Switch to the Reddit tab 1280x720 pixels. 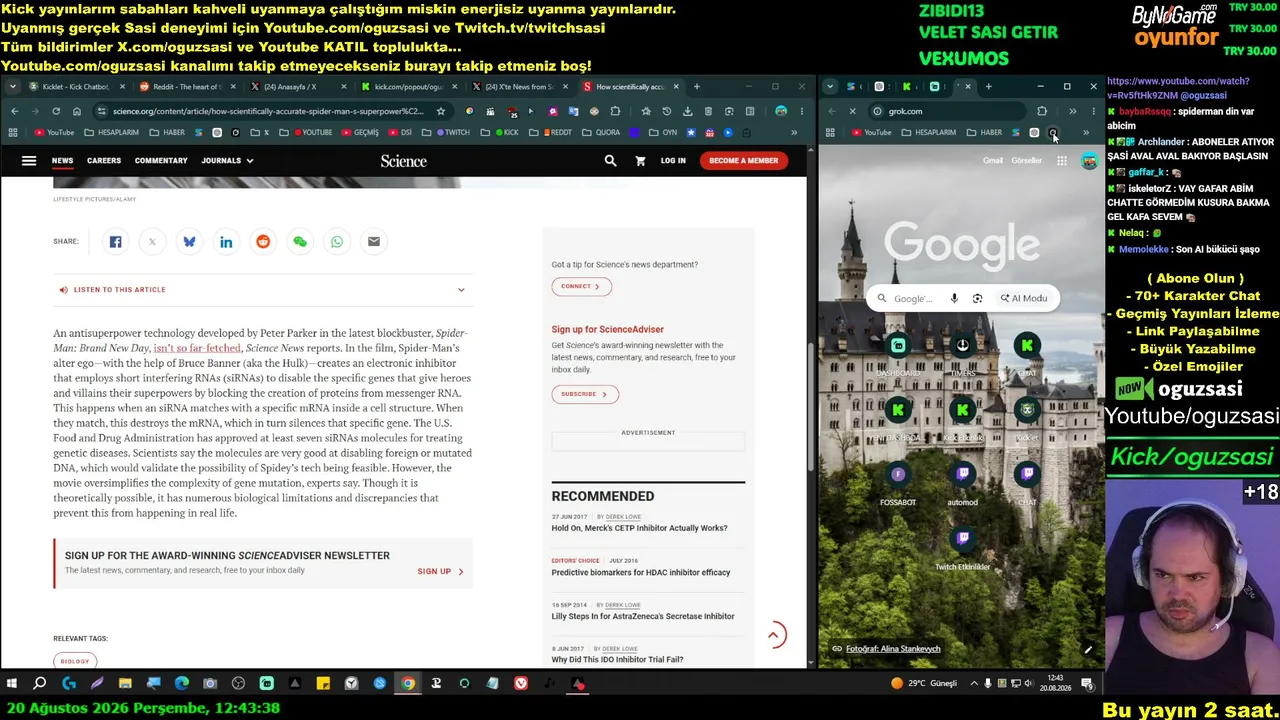click(187, 87)
